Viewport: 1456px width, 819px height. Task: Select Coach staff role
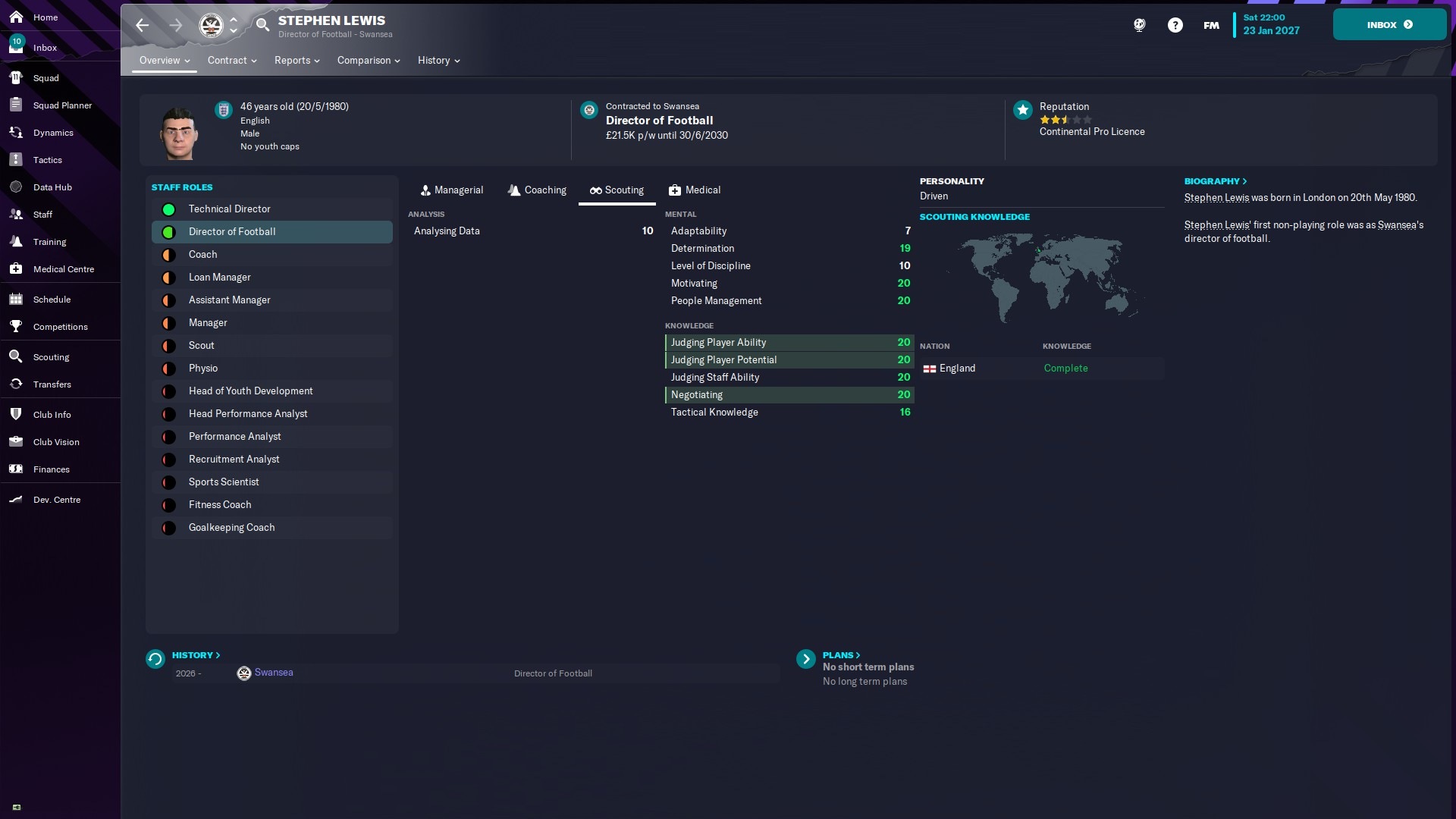point(272,254)
